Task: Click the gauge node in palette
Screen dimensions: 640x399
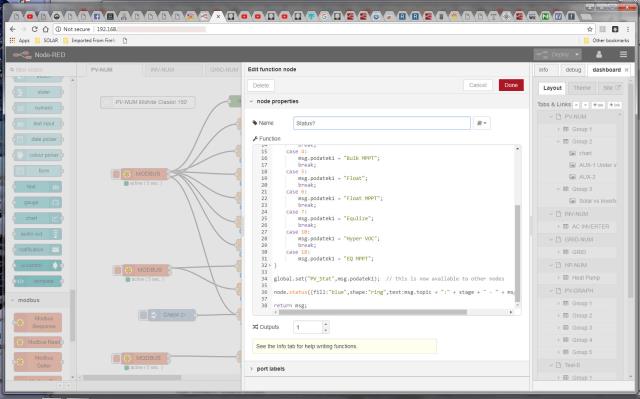Action: 38,202
